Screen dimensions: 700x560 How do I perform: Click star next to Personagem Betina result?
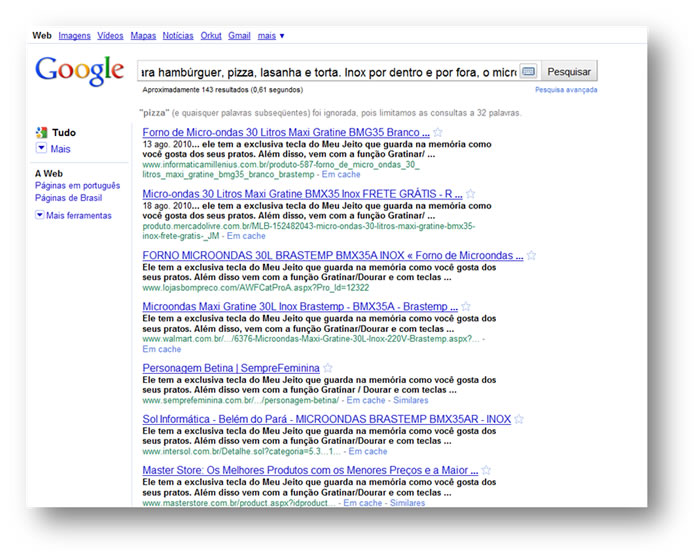tap(328, 368)
